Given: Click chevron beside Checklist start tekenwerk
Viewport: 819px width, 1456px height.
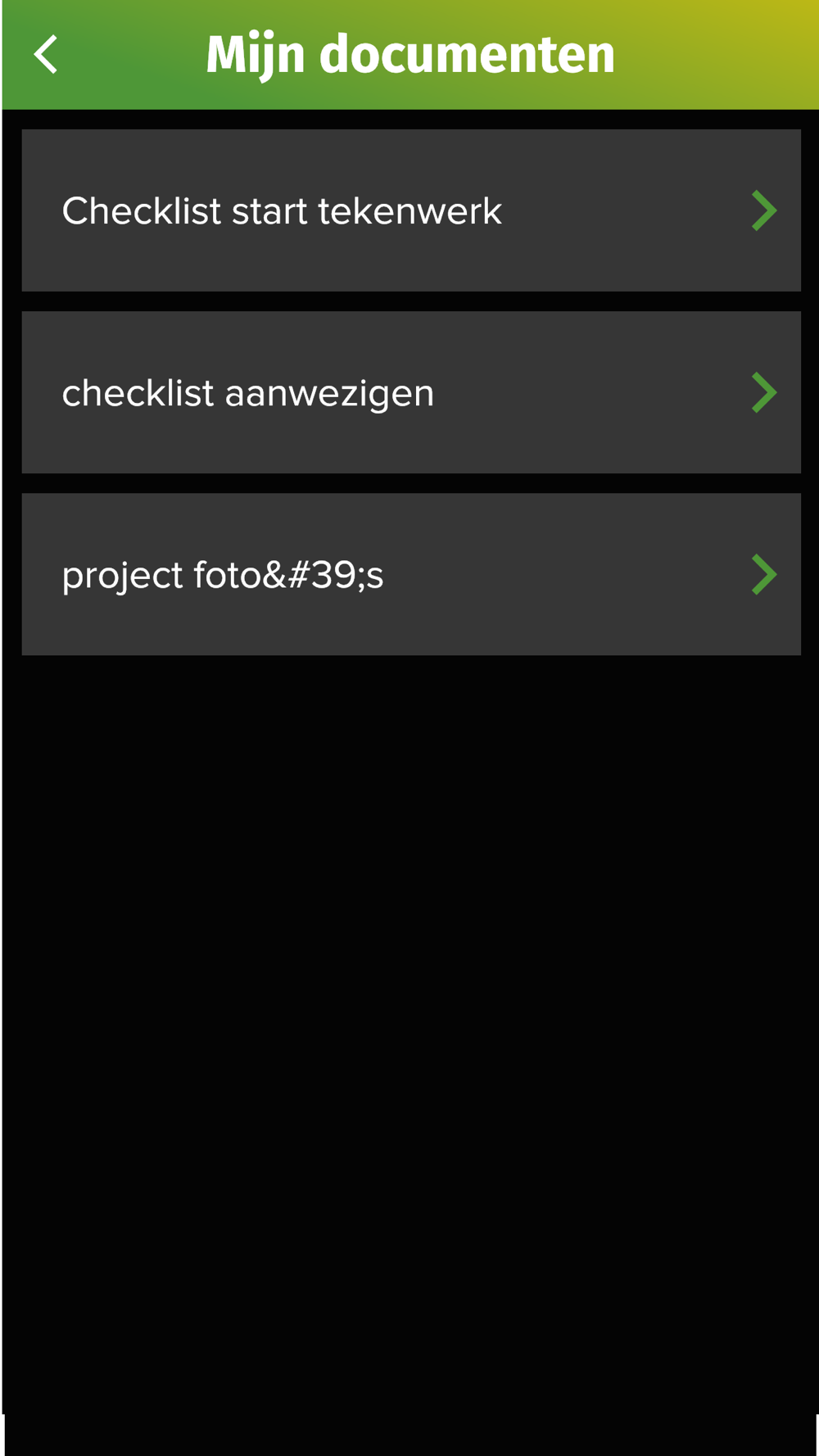Looking at the screenshot, I should pyautogui.click(x=763, y=210).
